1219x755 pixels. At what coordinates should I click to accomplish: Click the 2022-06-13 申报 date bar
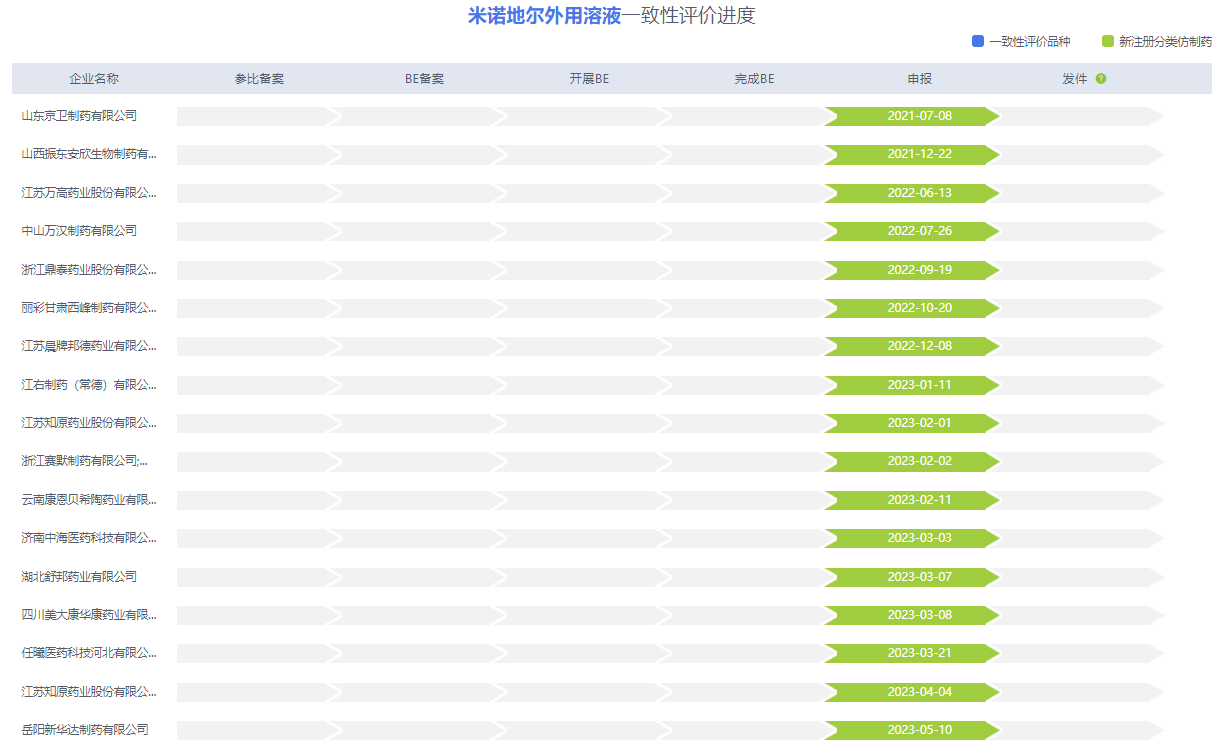pos(912,193)
